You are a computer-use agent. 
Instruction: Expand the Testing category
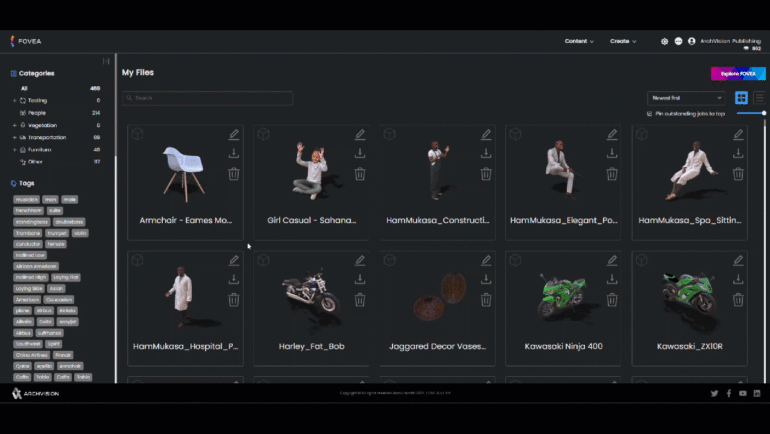[14, 101]
